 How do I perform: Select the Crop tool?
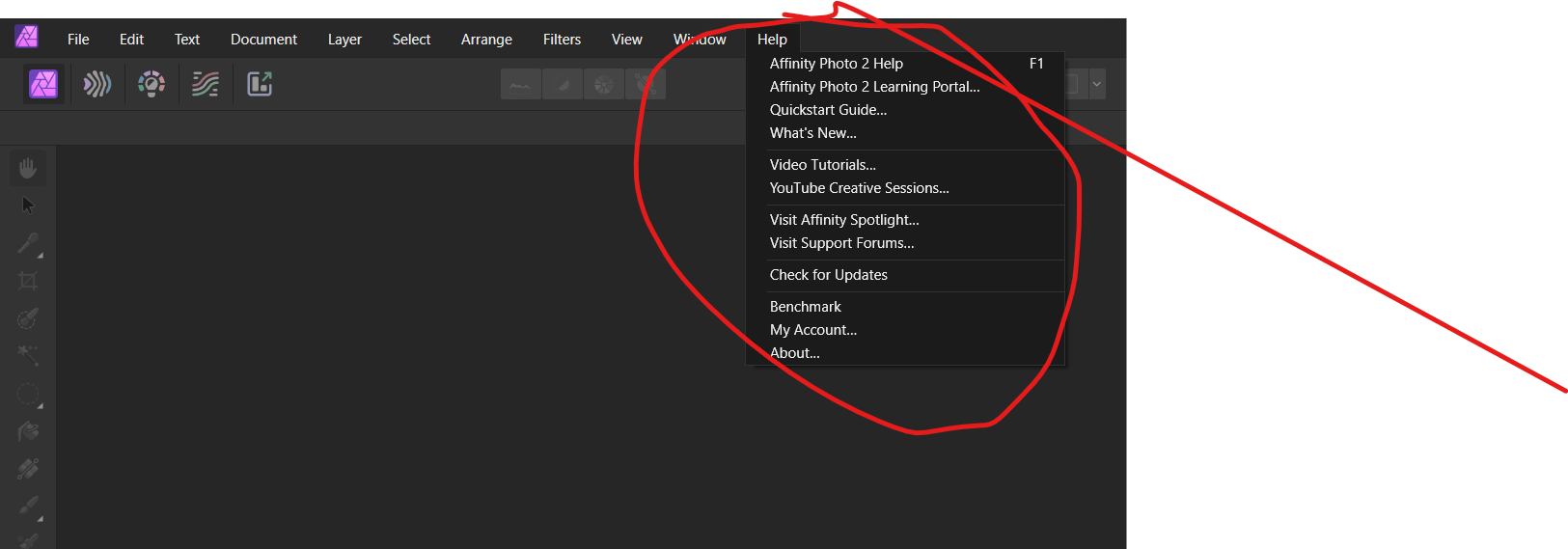coord(28,281)
